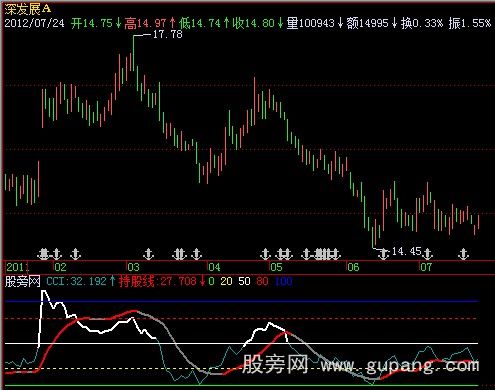Click the red up arrow after 高14.97
The image size is (495, 390).
(172, 23)
